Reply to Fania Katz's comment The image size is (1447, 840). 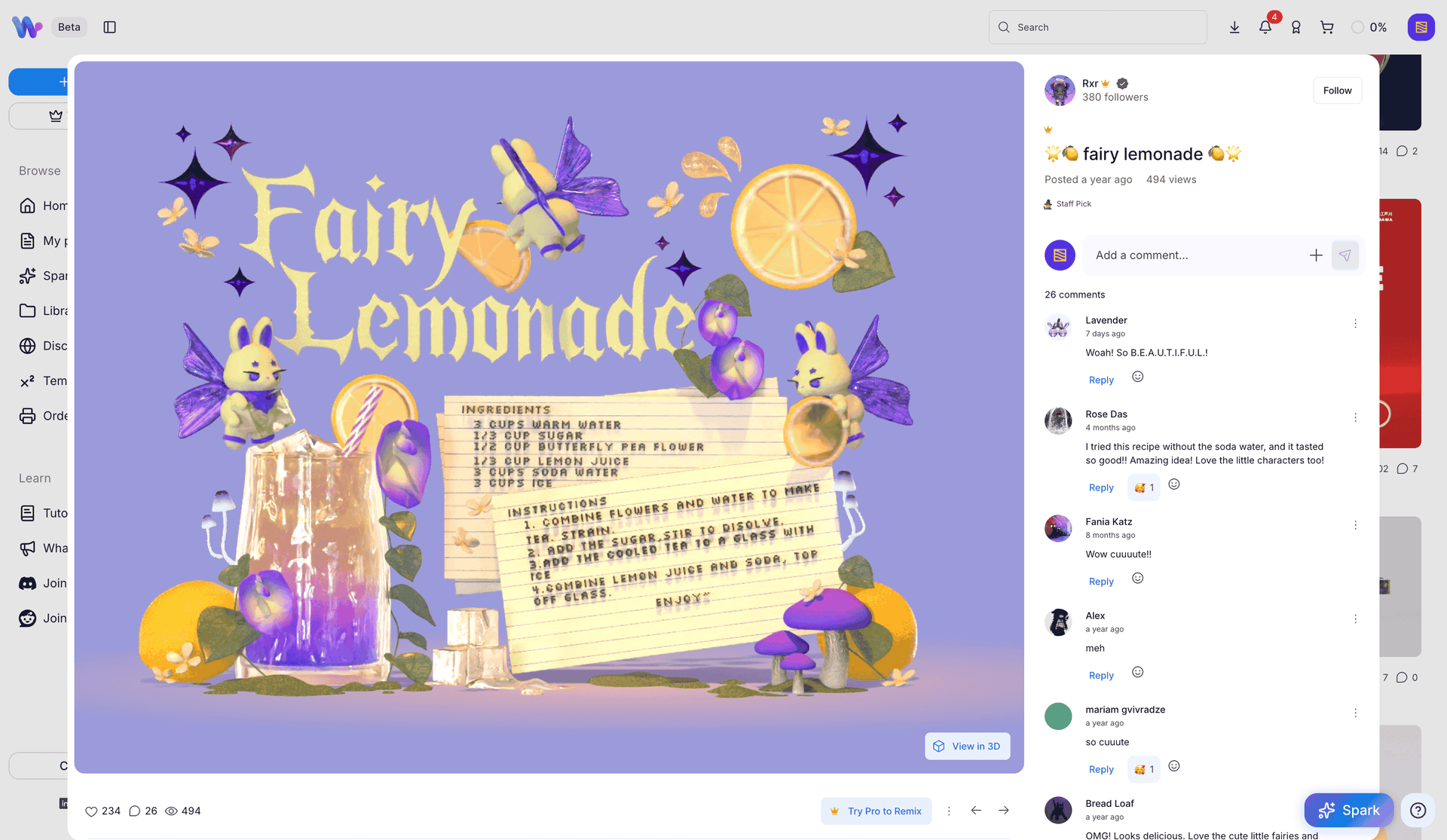coord(1101,582)
